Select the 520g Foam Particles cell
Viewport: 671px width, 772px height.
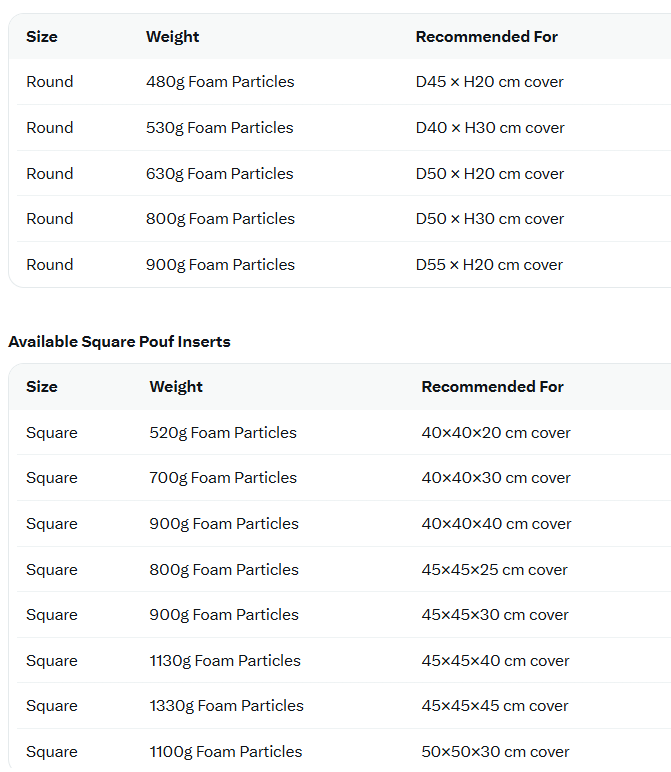(223, 433)
